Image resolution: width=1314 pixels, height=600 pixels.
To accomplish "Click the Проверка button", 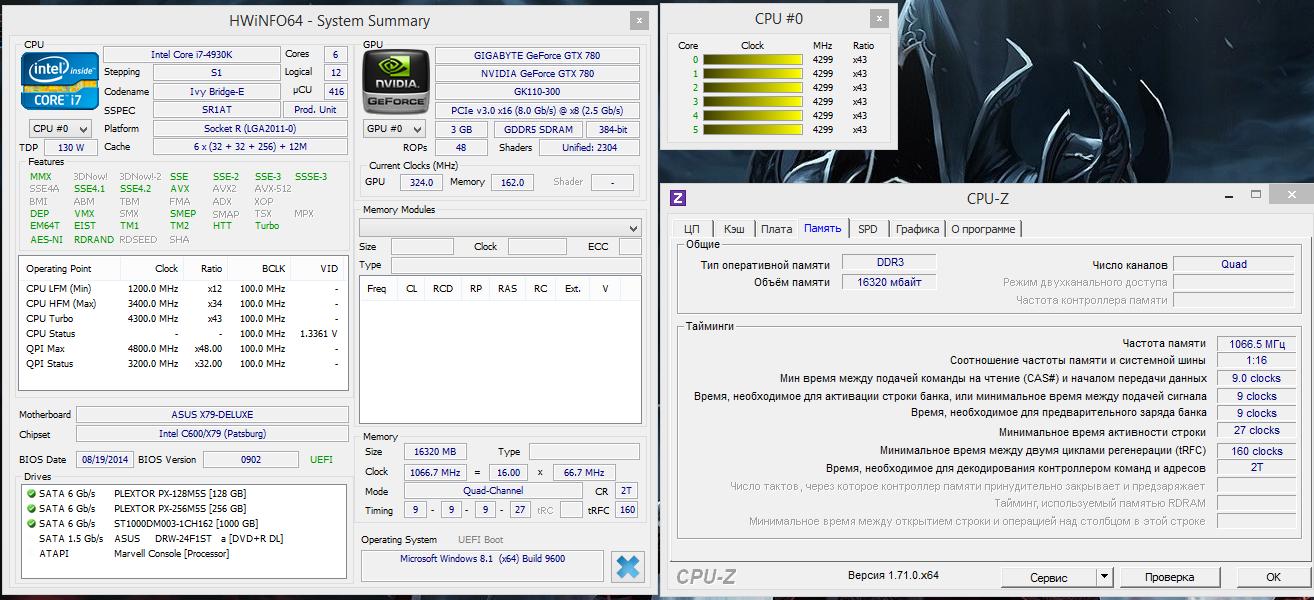I will pyautogui.click(x=1170, y=577).
